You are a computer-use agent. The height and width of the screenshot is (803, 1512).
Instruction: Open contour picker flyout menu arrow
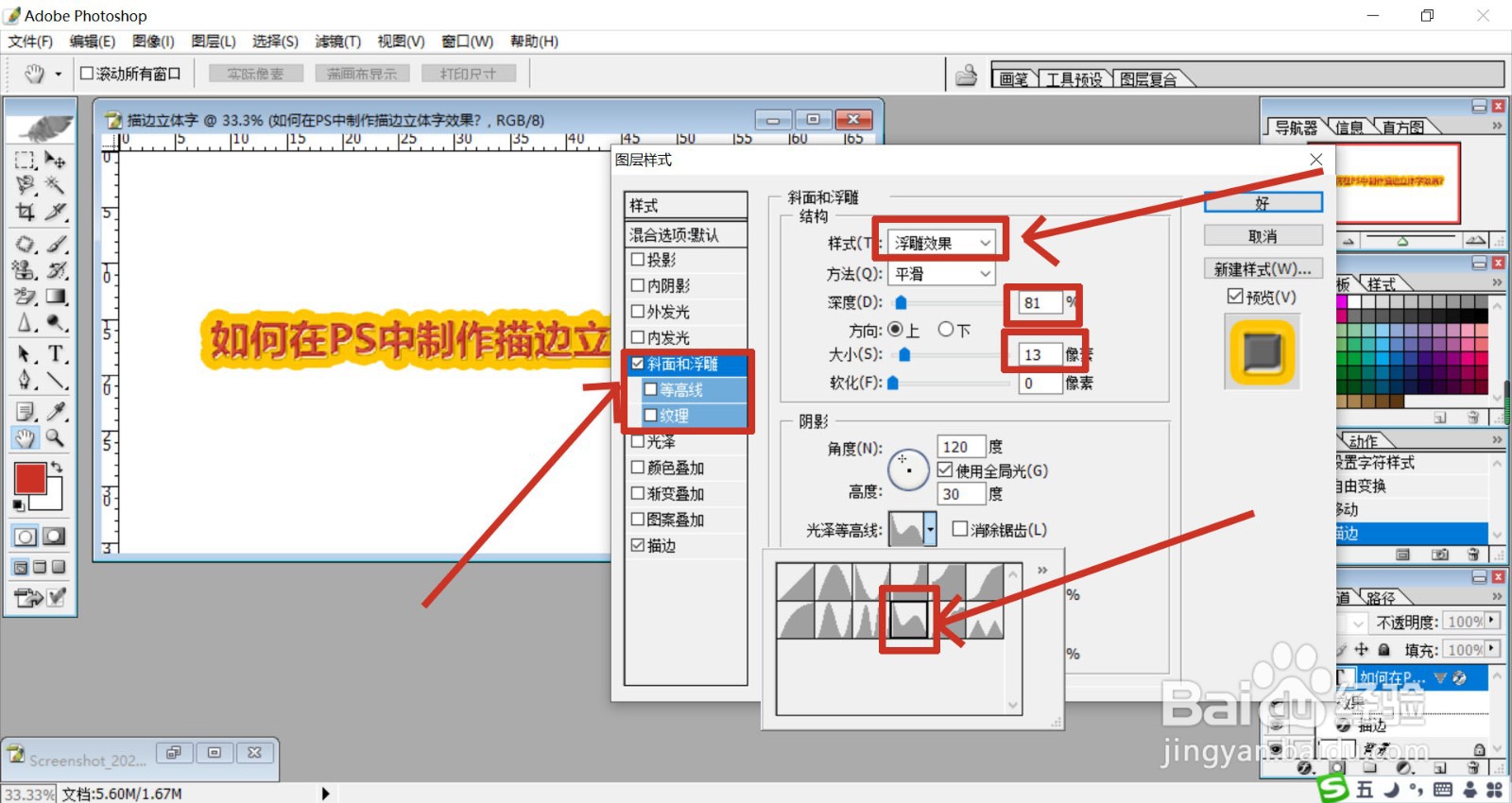1042,570
